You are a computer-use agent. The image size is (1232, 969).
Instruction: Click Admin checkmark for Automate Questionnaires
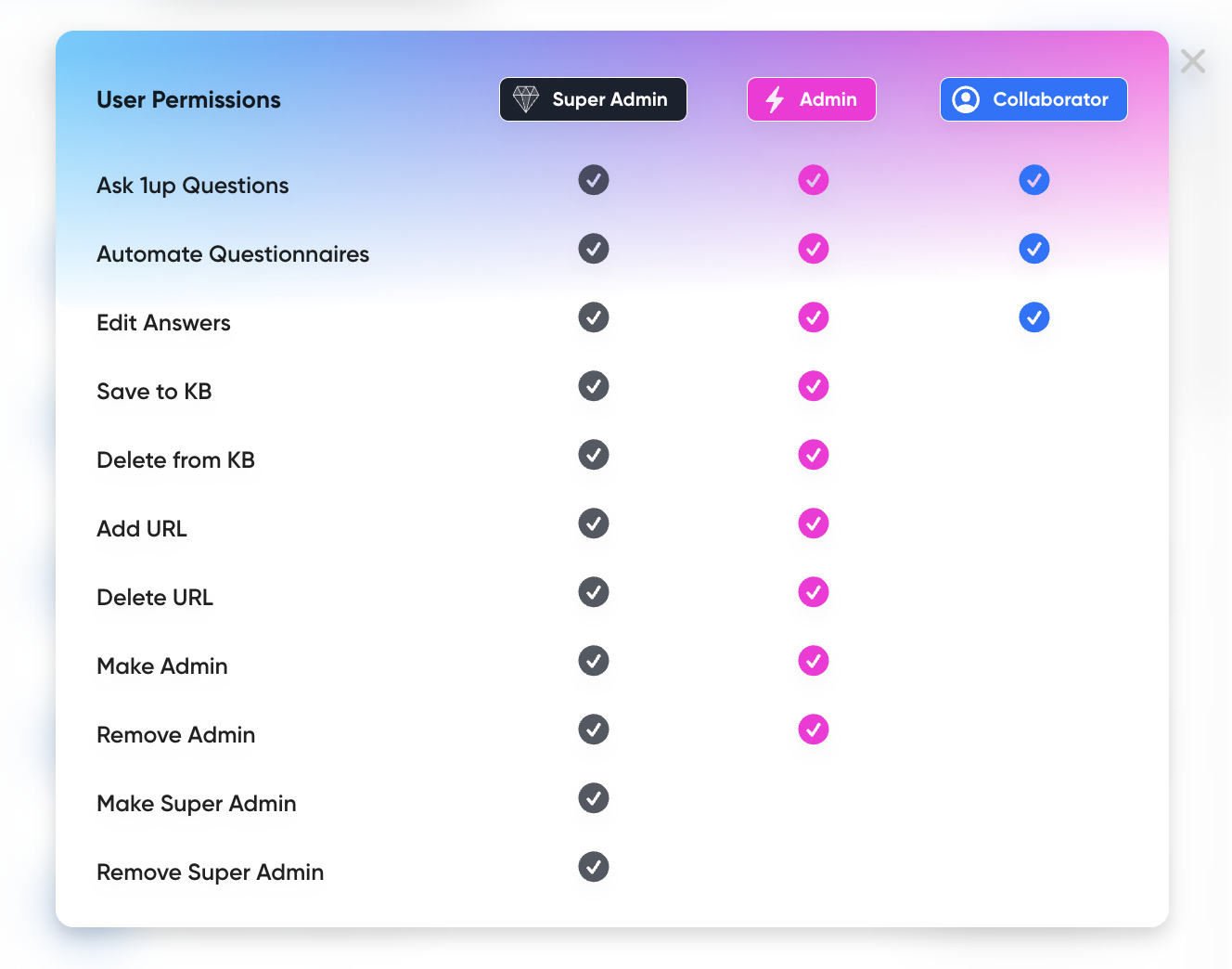point(814,249)
